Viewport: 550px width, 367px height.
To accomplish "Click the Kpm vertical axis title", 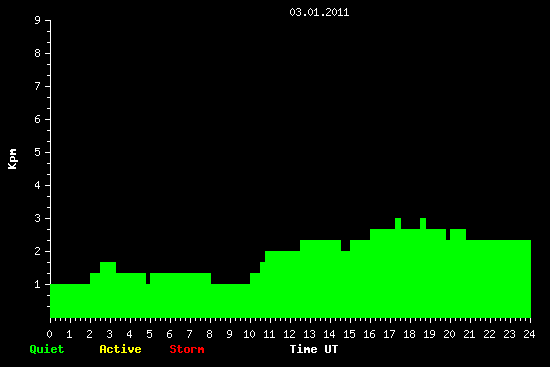I will click(x=13, y=159).
